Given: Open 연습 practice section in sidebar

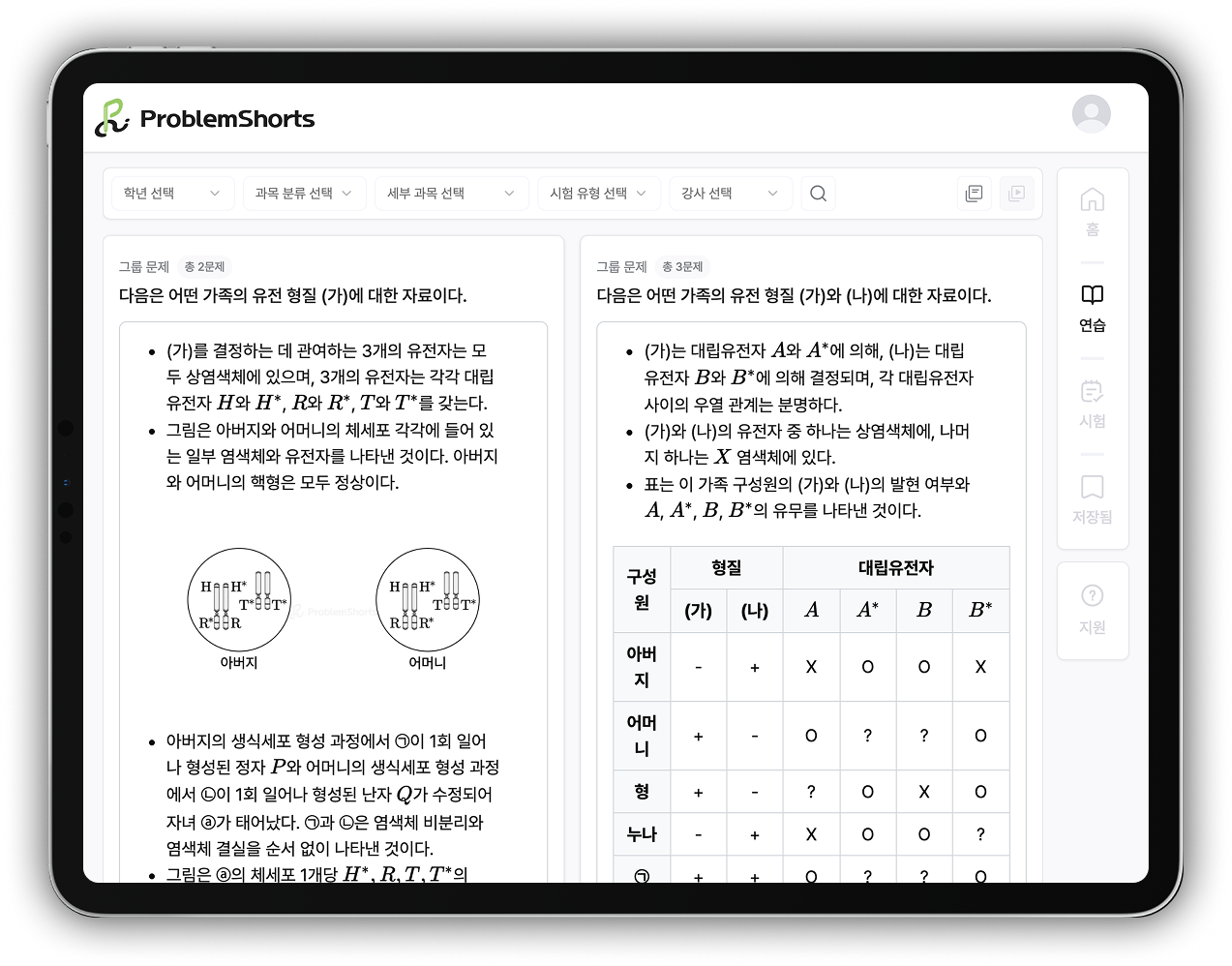Looking at the screenshot, I should point(1092,307).
